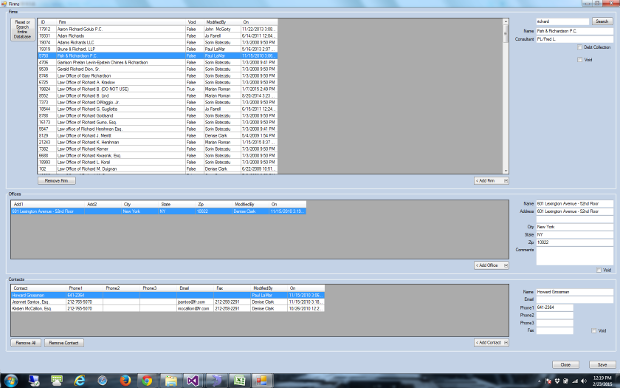Open Internet Explorer from the taskbar

tap(80, 380)
